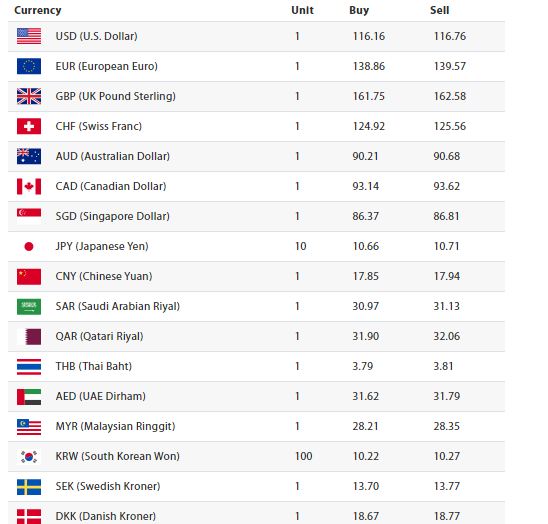This screenshot has height=524, width=548.
Task: Click the AED (UAE Dirham) label
Action: click(x=101, y=396)
